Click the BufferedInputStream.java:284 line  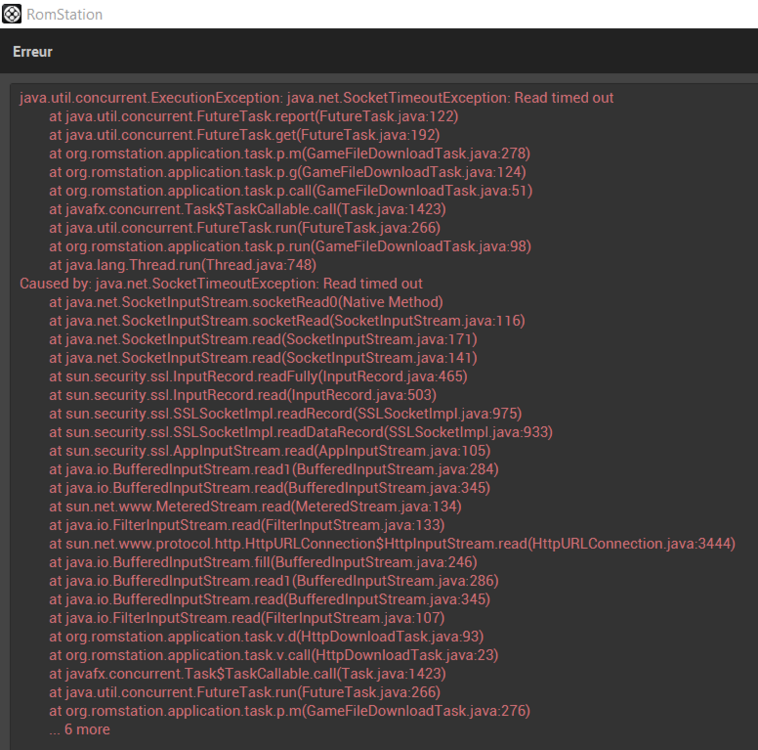tap(274, 470)
